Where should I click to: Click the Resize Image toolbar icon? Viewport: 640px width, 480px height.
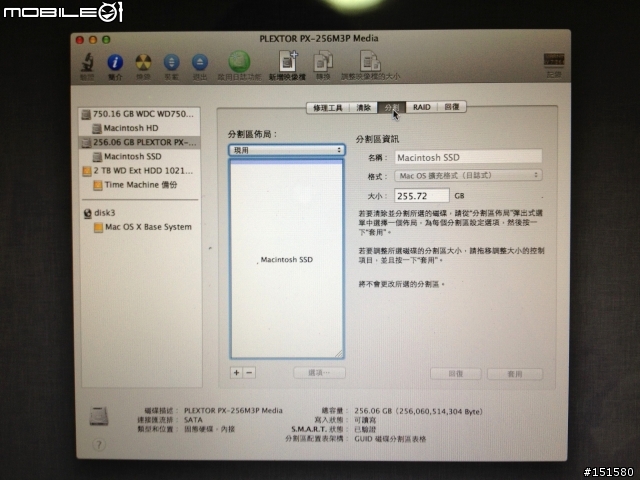[370, 61]
